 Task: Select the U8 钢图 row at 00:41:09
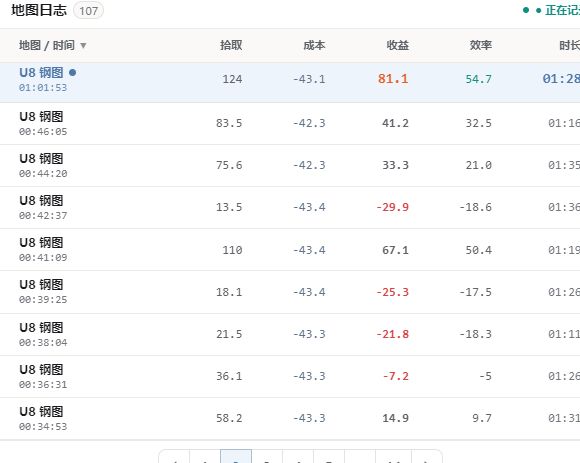[290, 250]
